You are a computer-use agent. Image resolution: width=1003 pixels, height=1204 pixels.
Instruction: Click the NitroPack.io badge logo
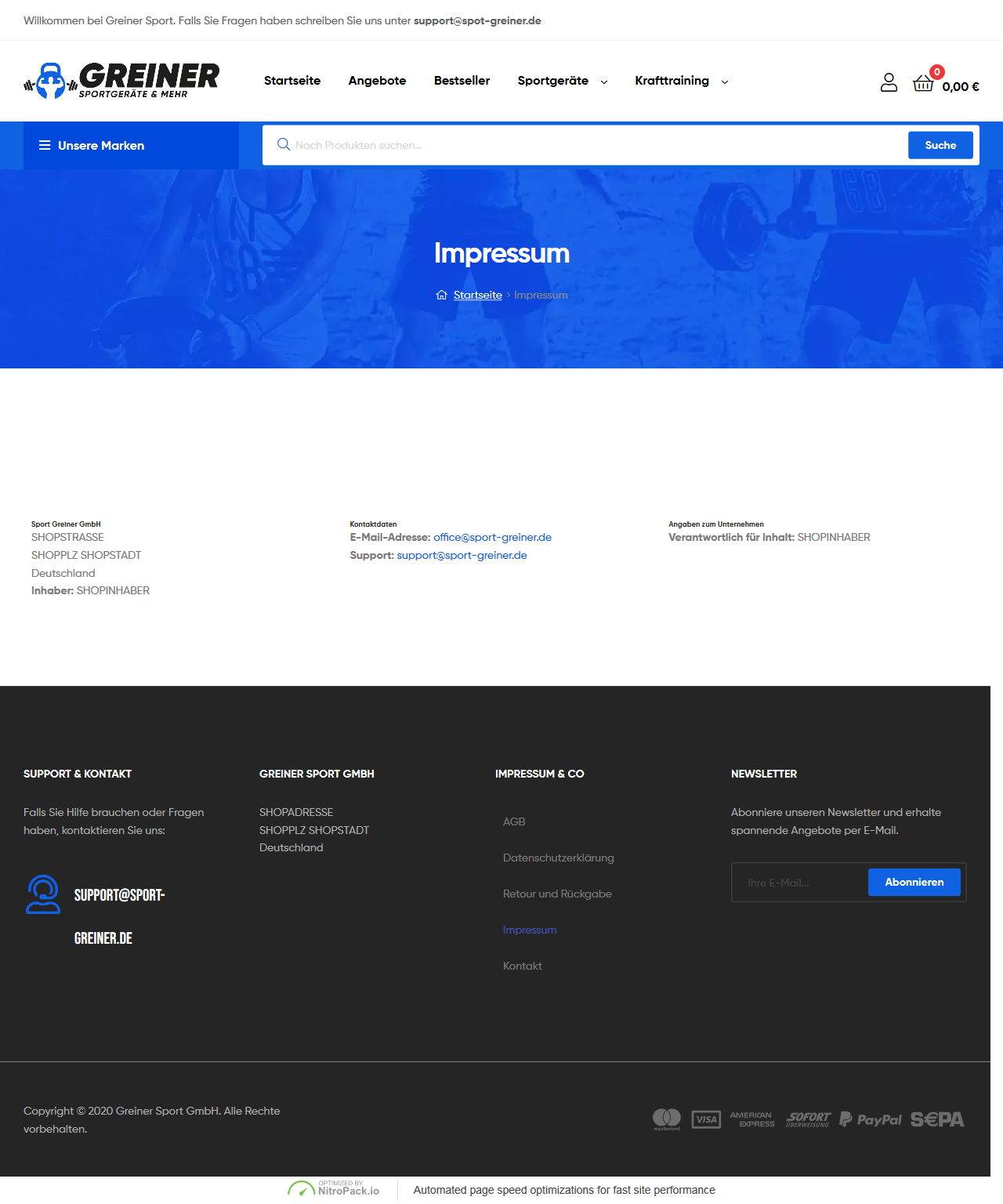pos(333,1190)
